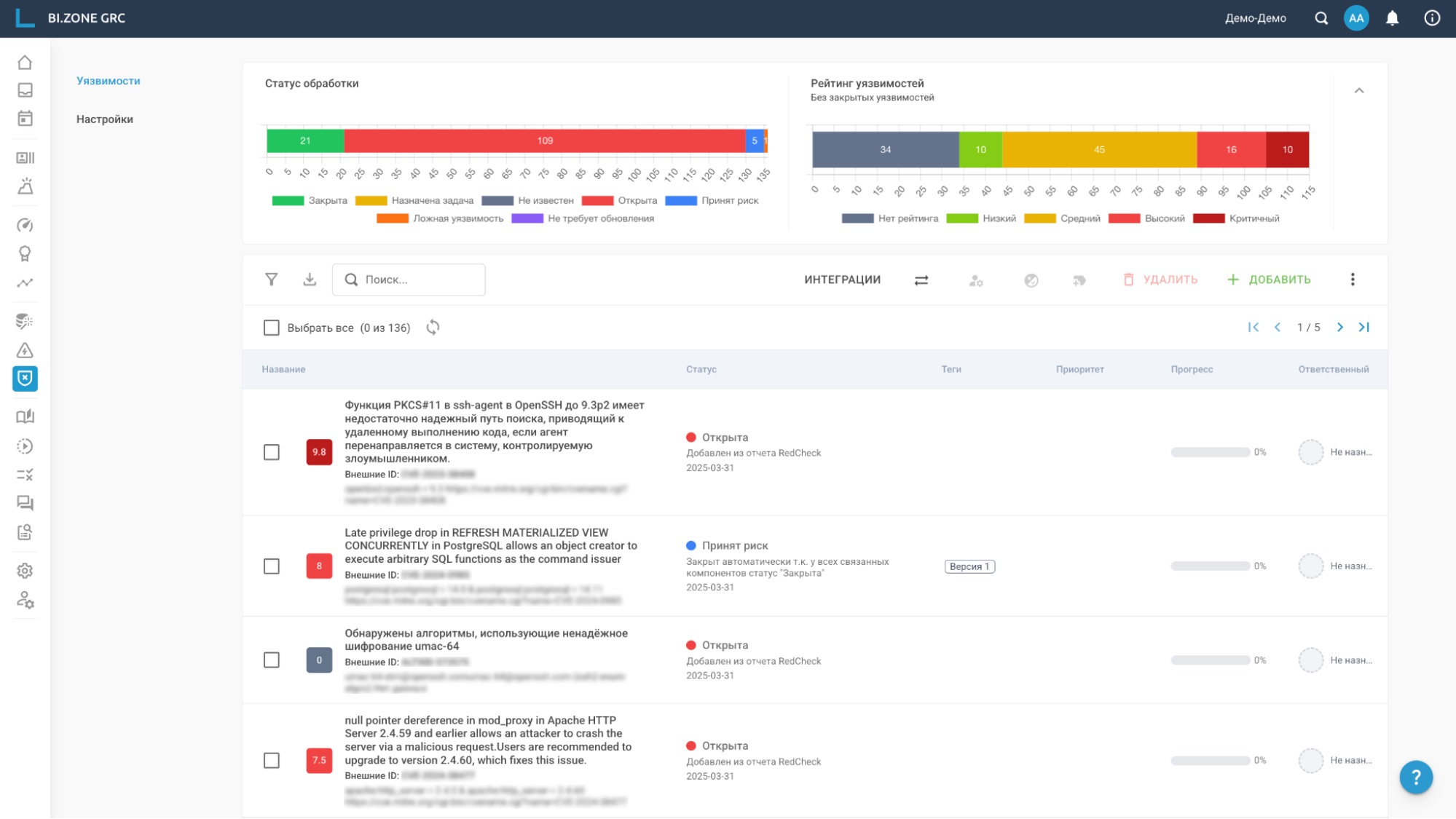Open the three-dot more options menu

click(1353, 280)
